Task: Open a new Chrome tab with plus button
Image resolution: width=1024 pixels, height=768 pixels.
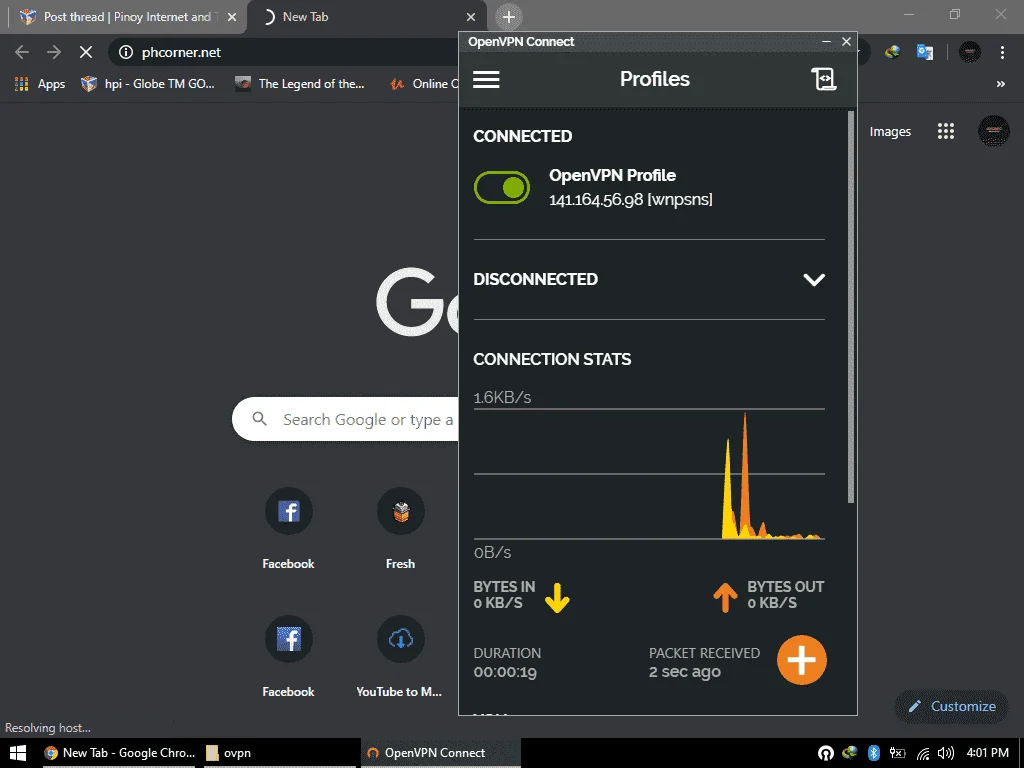Action: point(509,17)
